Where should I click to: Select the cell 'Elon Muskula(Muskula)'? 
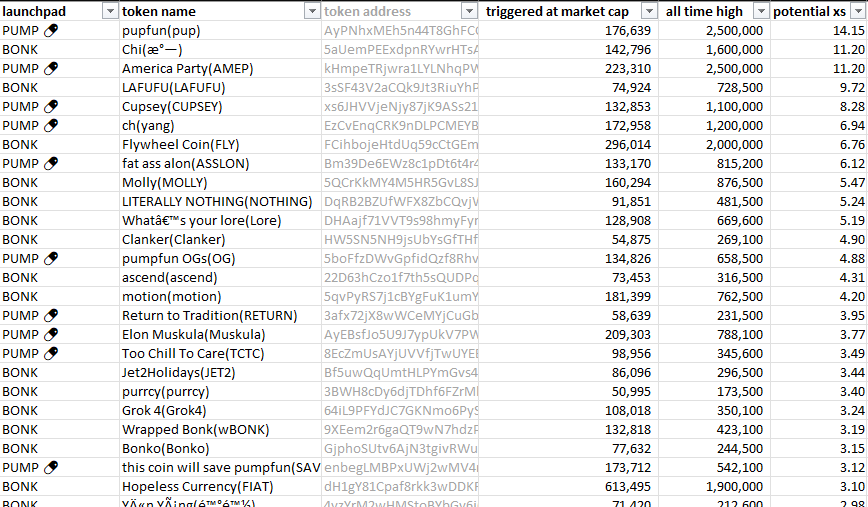[220, 334]
